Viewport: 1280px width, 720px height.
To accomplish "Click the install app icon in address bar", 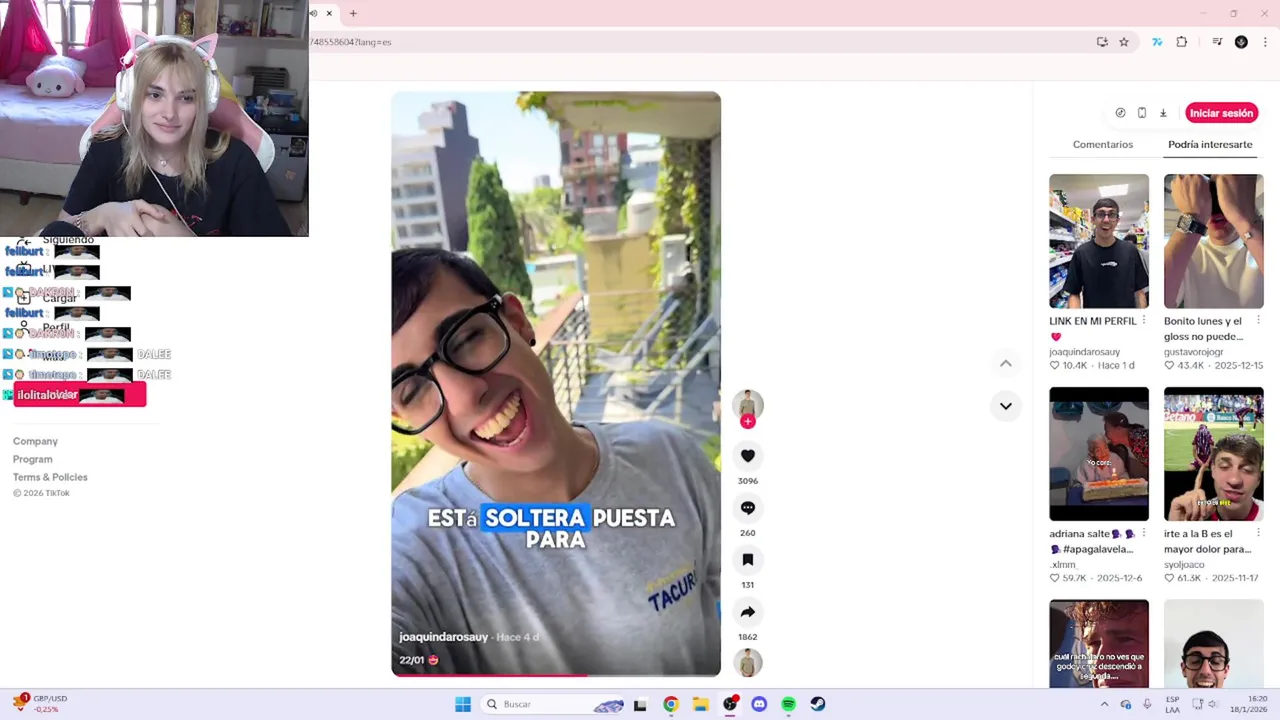I will (x=1102, y=42).
